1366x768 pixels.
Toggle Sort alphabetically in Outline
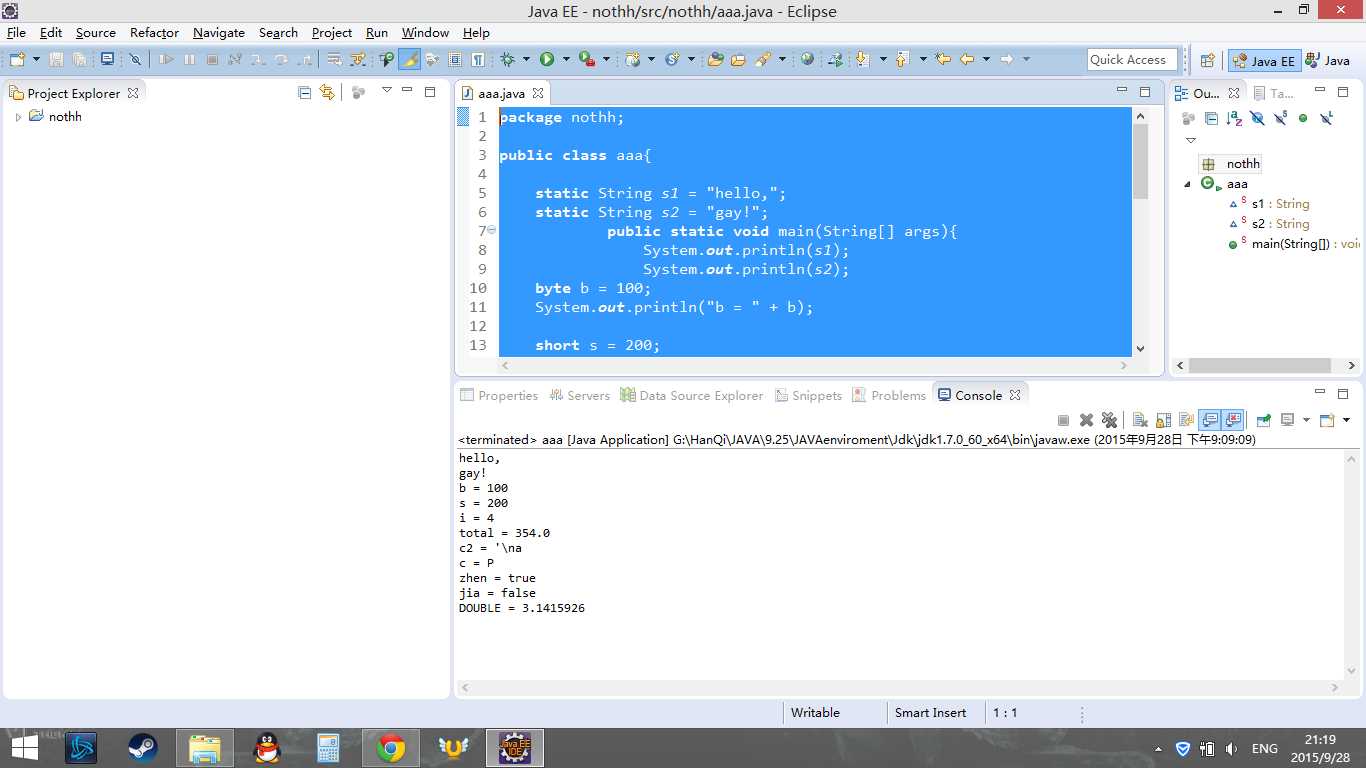click(x=1234, y=118)
